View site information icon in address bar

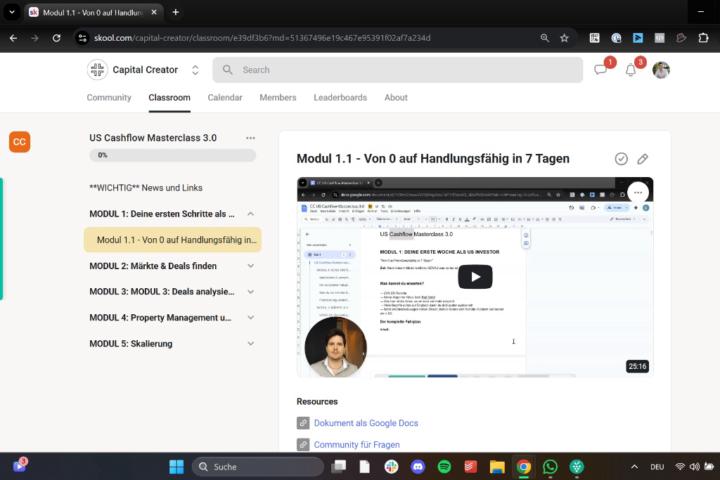[x=82, y=38]
